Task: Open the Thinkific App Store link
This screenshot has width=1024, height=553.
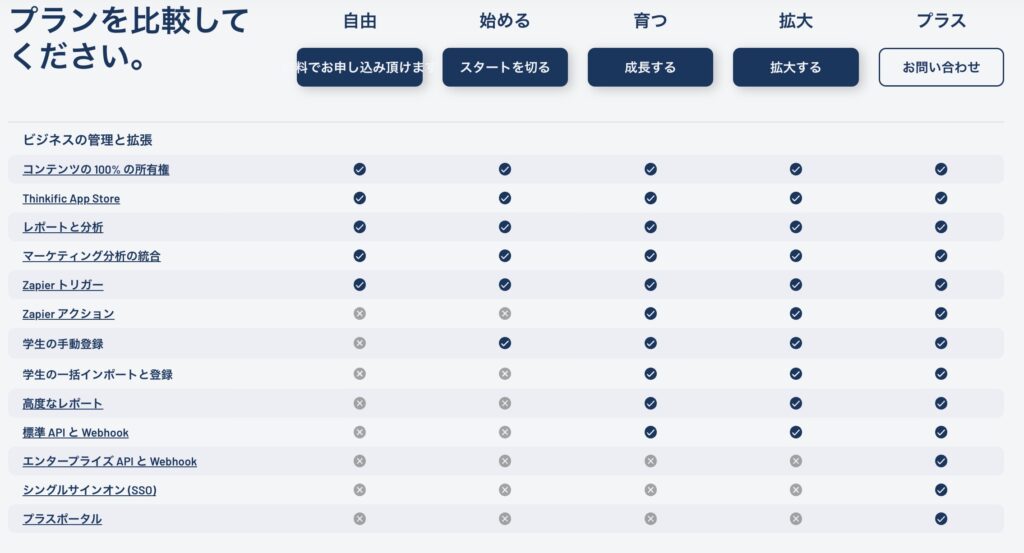Action: (x=71, y=198)
